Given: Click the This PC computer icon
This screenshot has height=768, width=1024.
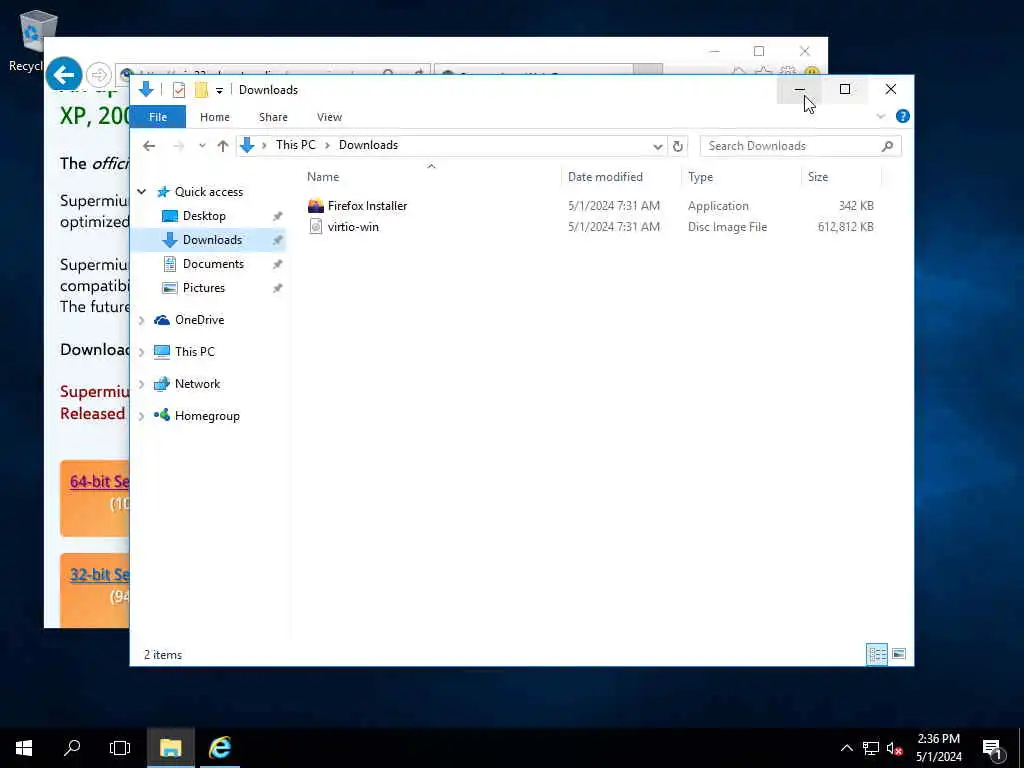Looking at the screenshot, I should (162, 351).
